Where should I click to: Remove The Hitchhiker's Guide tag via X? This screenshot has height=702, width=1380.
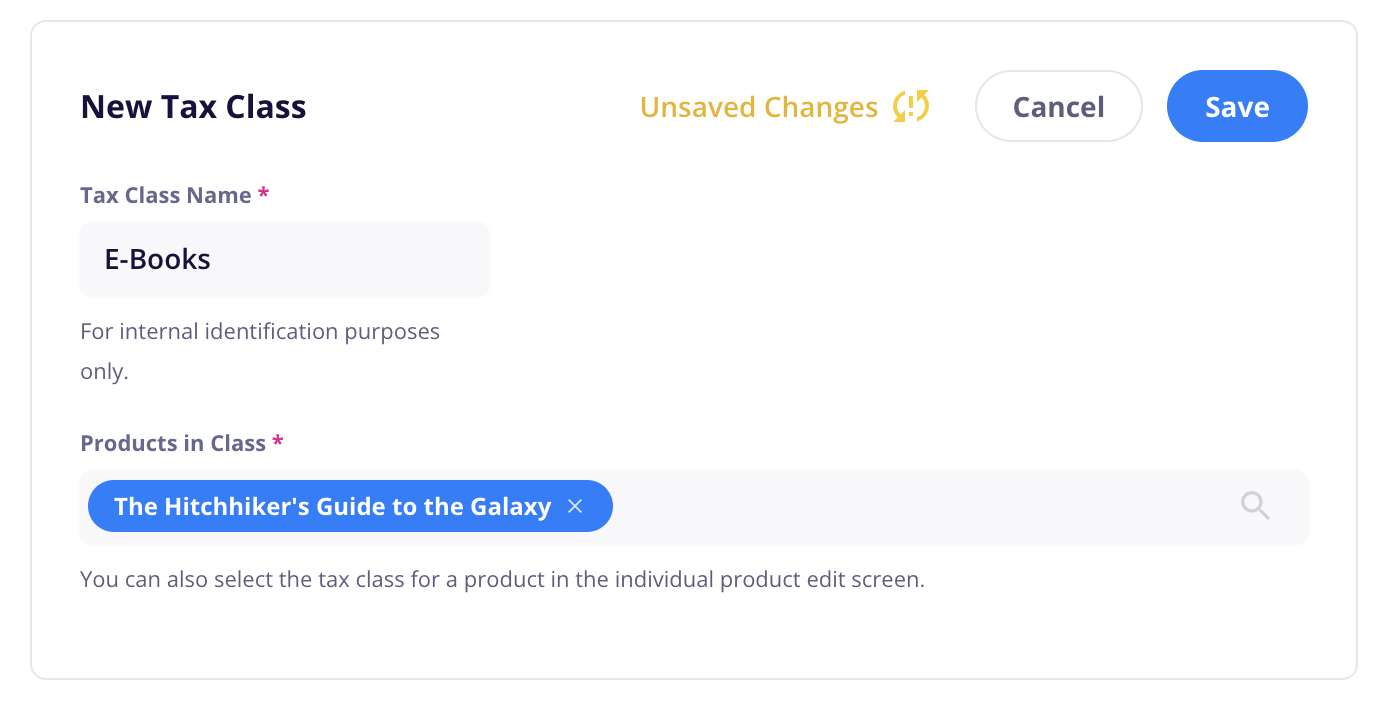click(575, 507)
